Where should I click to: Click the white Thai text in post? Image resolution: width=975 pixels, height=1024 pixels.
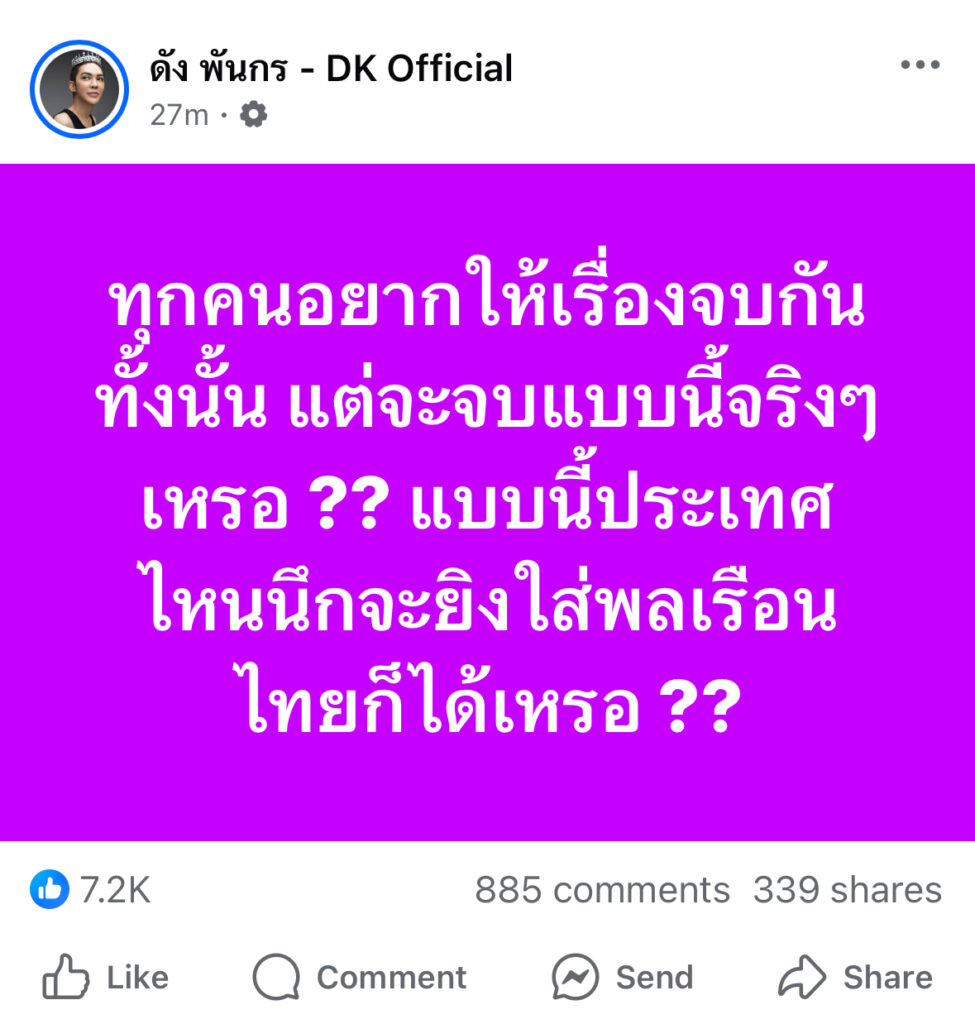point(487,496)
